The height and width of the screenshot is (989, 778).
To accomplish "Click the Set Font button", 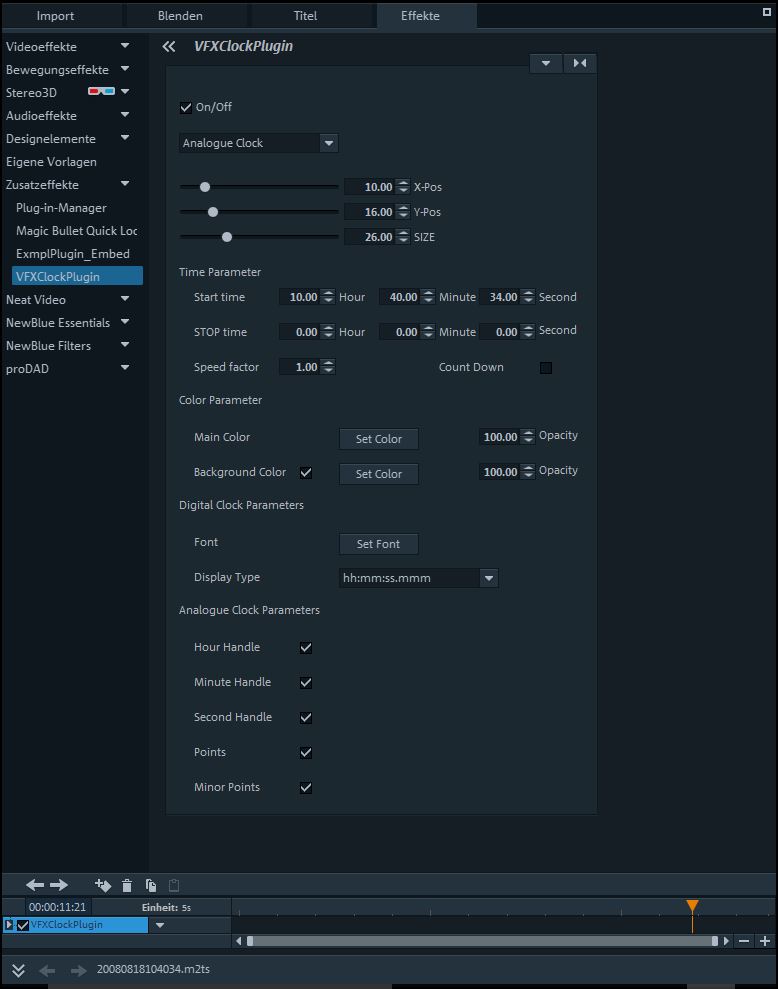I will click(x=379, y=544).
